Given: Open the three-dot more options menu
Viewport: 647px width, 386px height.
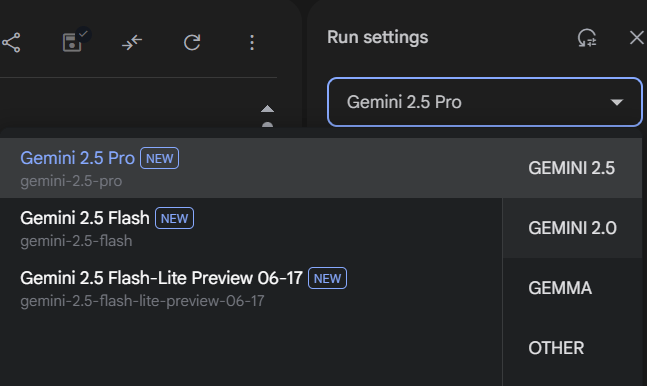Looking at the screenshot, I should coord(252,43).
